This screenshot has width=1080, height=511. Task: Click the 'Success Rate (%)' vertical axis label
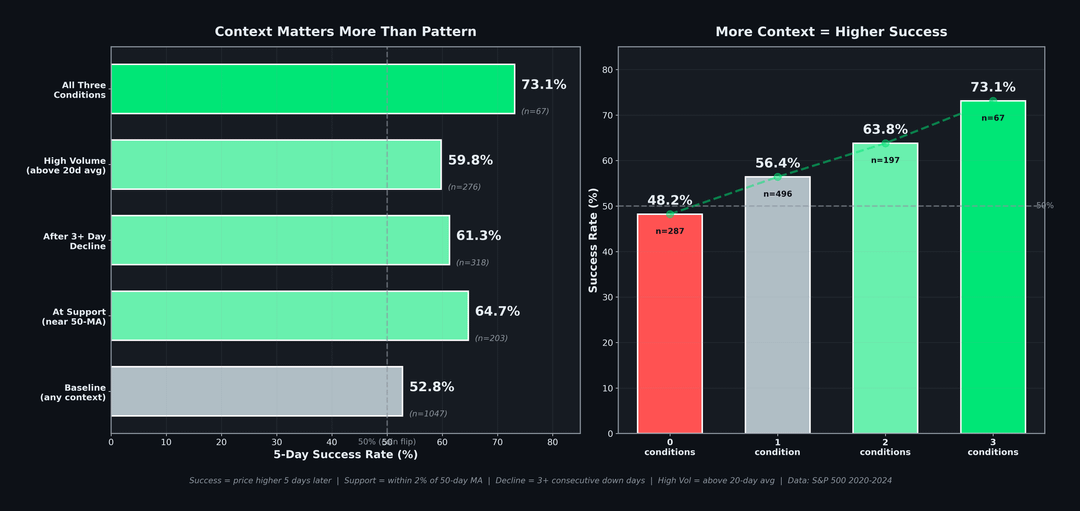tap(593, 240)
